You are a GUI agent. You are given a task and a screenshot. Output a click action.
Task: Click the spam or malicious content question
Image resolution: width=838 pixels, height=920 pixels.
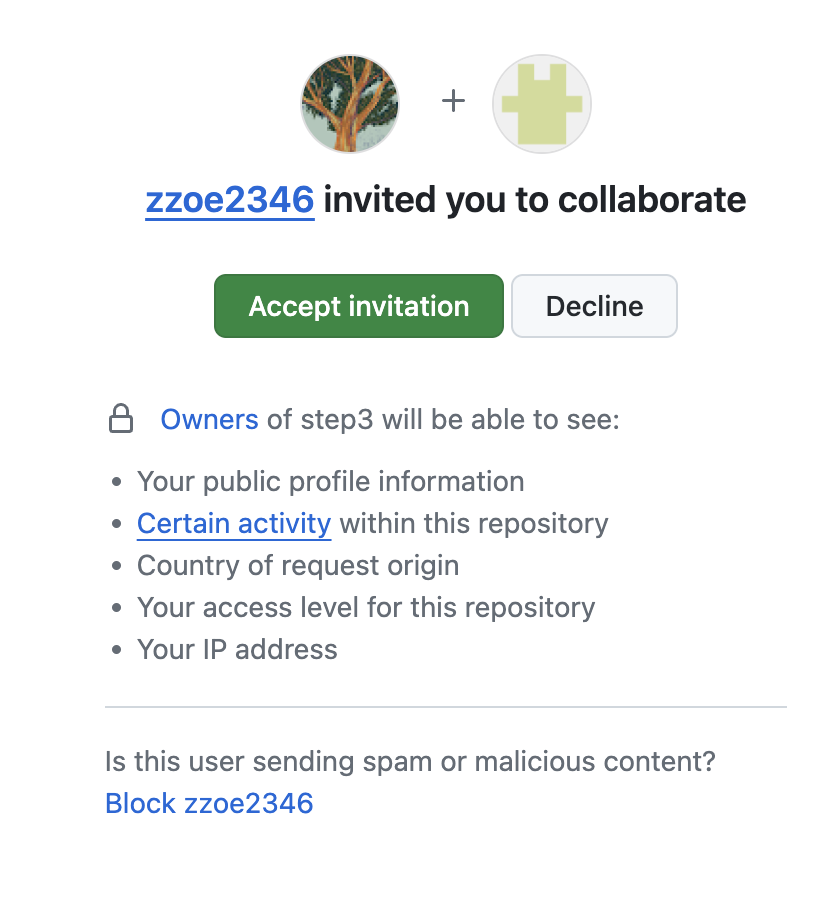[410, 762]
